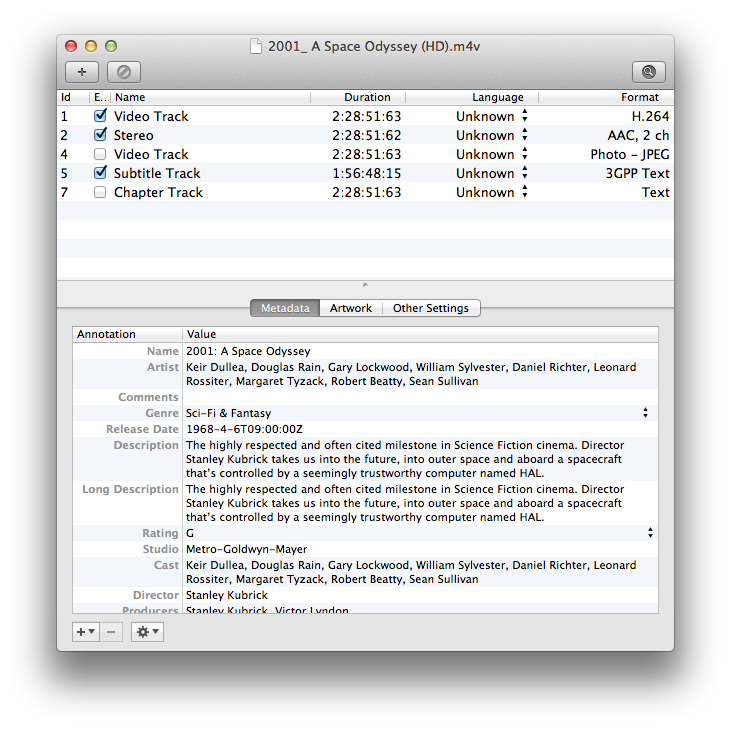
Task: Click the file icon in title bar
Action: [256, 46]
